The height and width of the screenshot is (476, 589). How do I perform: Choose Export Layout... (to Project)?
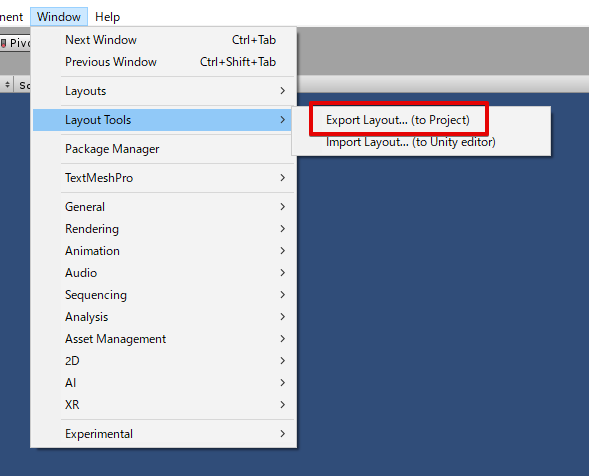click(x=398, y=120)
